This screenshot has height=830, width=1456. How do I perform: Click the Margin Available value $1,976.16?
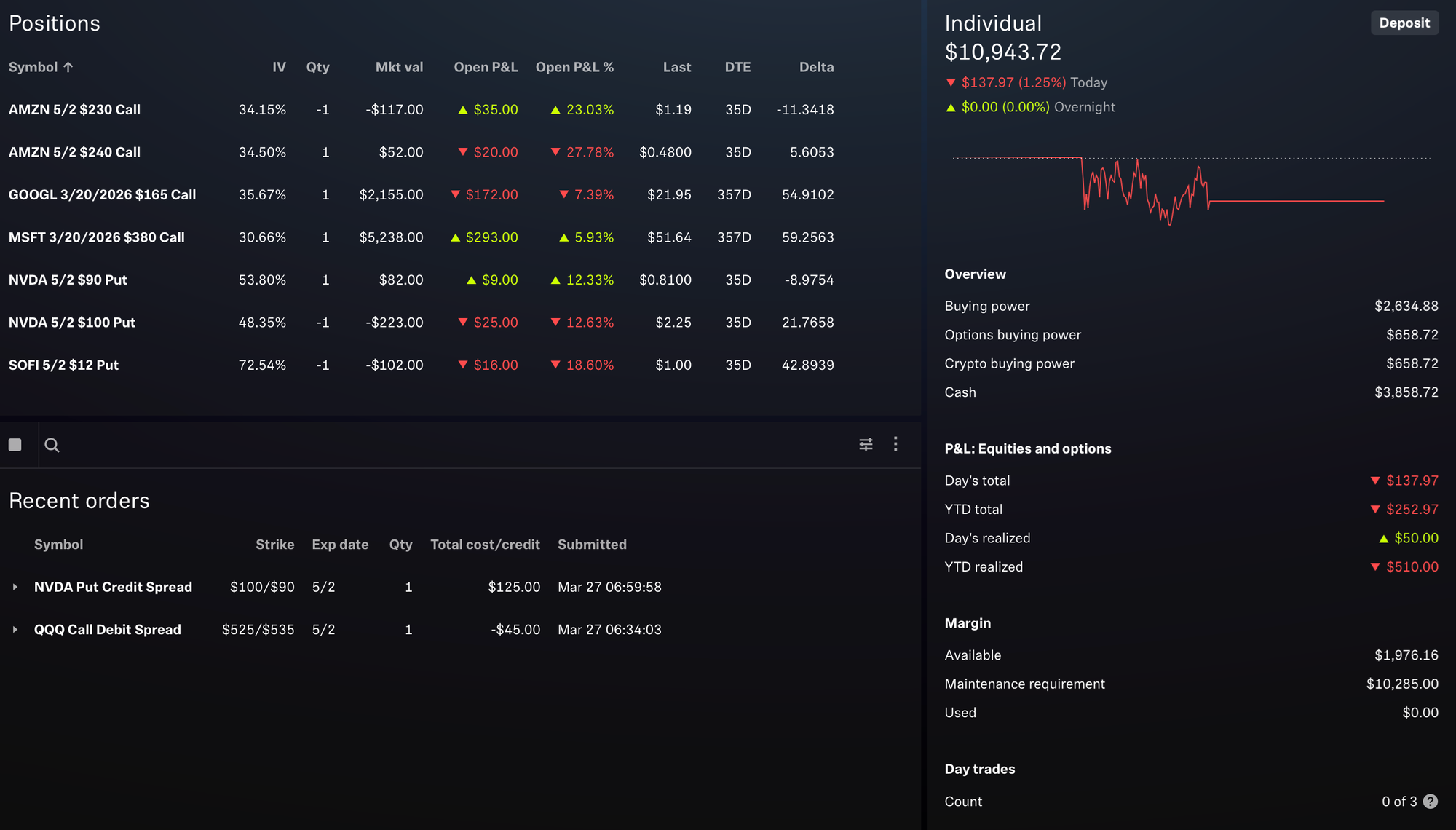(1406, 655)
